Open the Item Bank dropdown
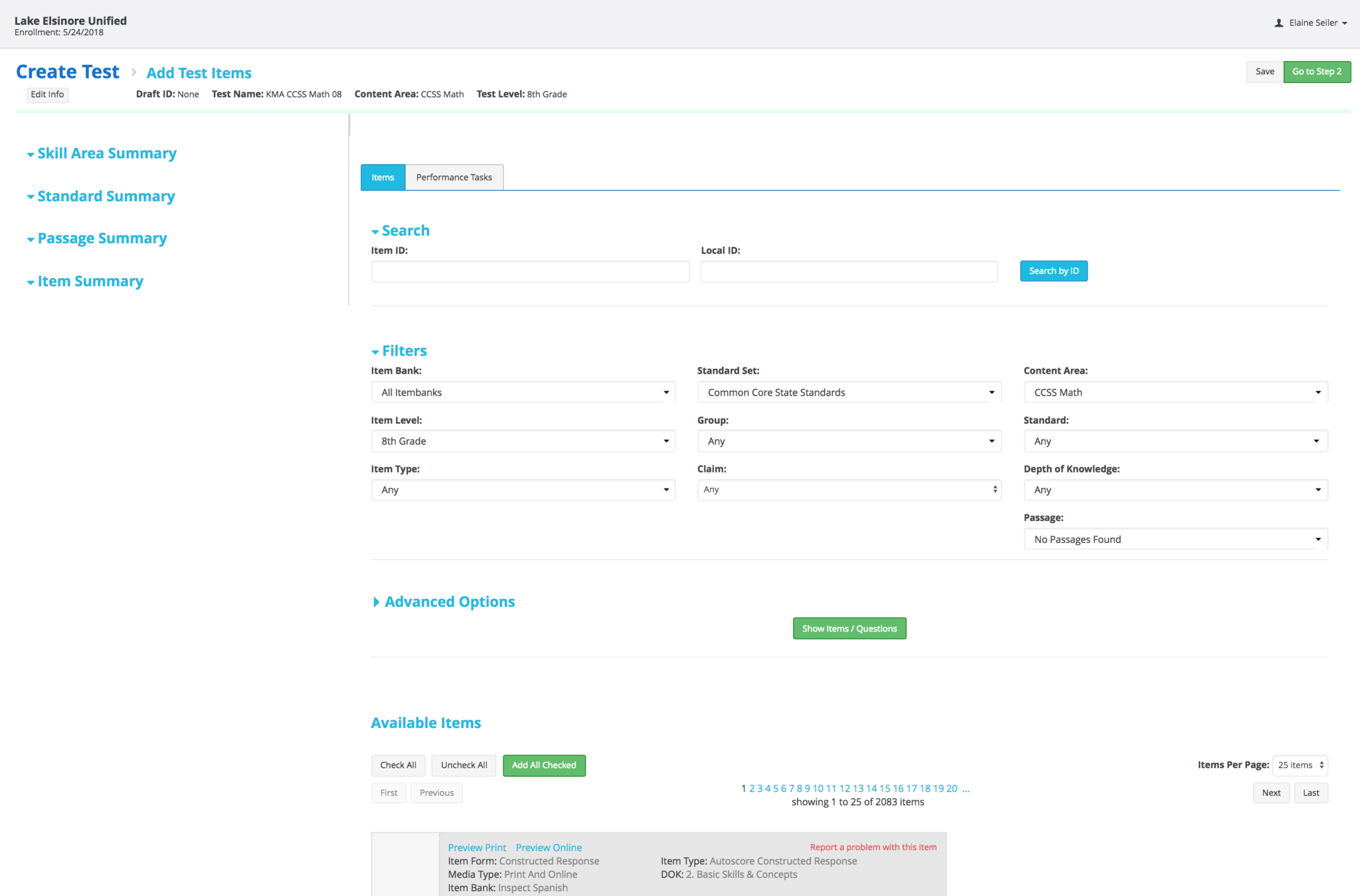 523,392
